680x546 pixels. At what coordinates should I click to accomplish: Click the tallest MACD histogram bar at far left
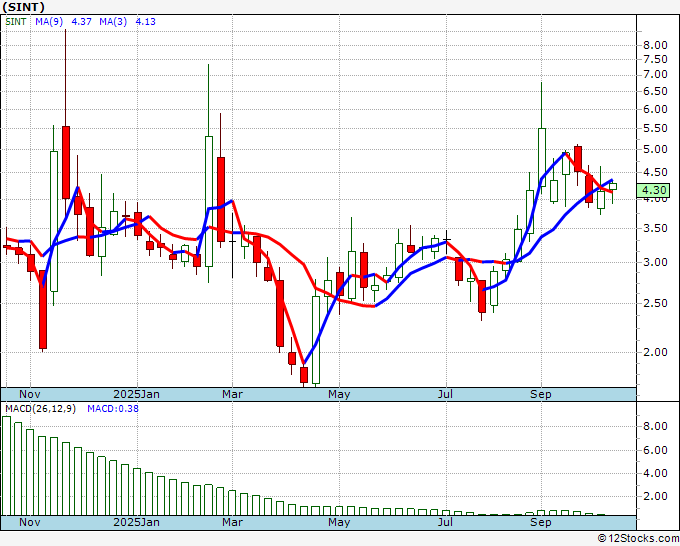(6, 466)
